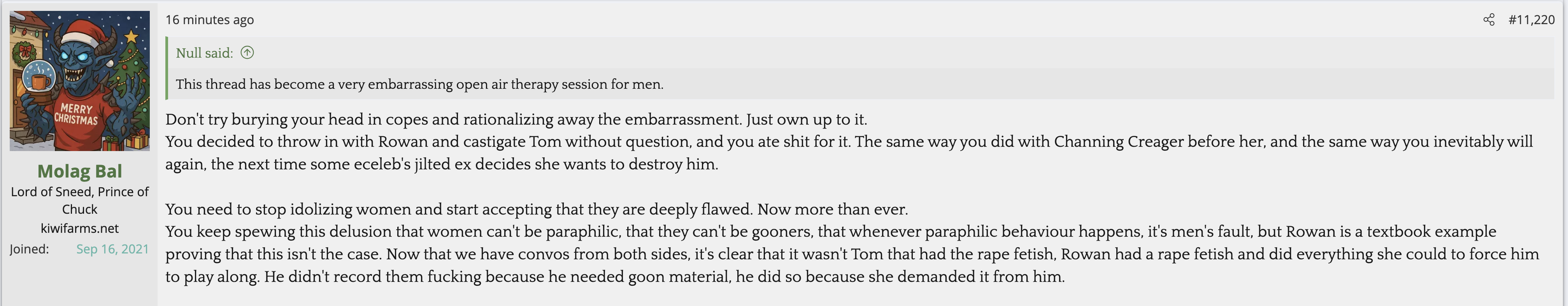Click the quoted text 'This thread has become...'

click(419, 84)
